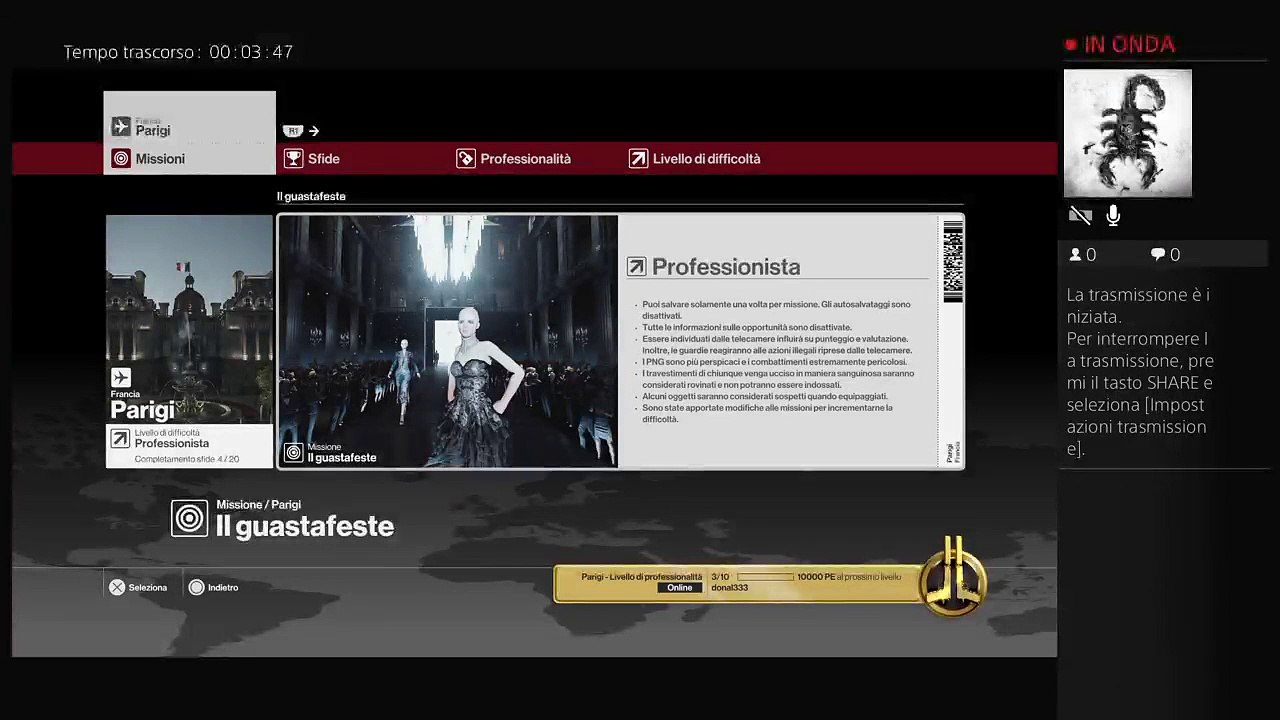Click the Professionista difficulty level tile
The height and width of the screenshot is (720, 1280).
pos(190,446)
